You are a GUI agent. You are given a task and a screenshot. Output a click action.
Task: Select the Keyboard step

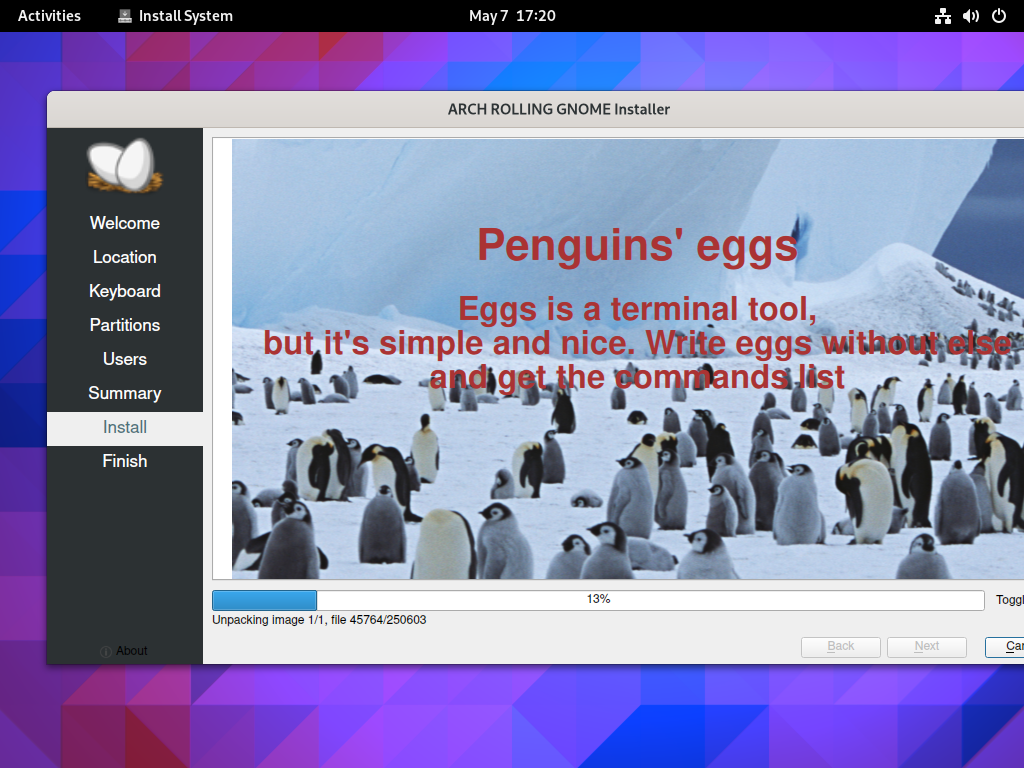point(124,291)
